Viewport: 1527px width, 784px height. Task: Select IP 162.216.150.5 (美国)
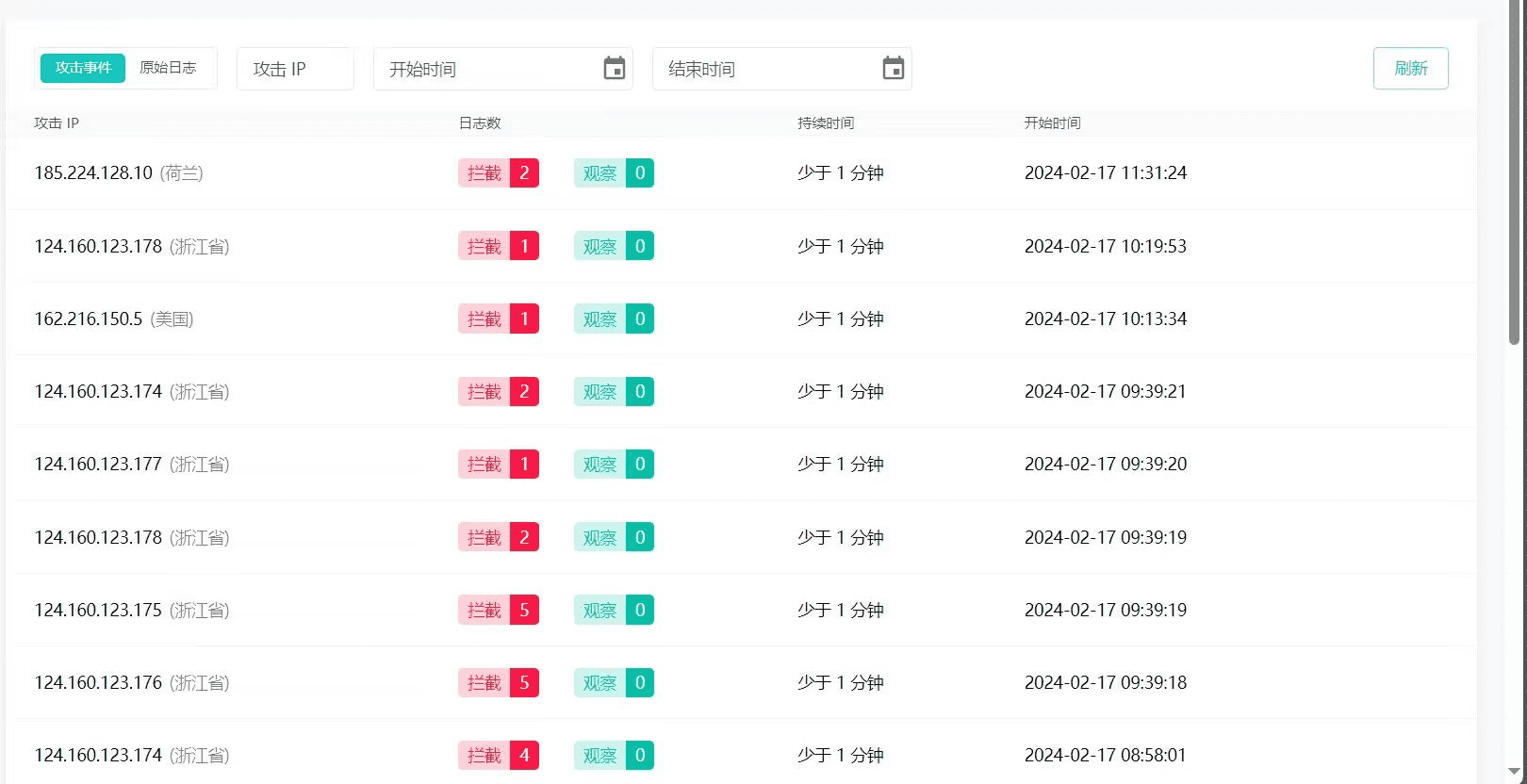point(114,319)
